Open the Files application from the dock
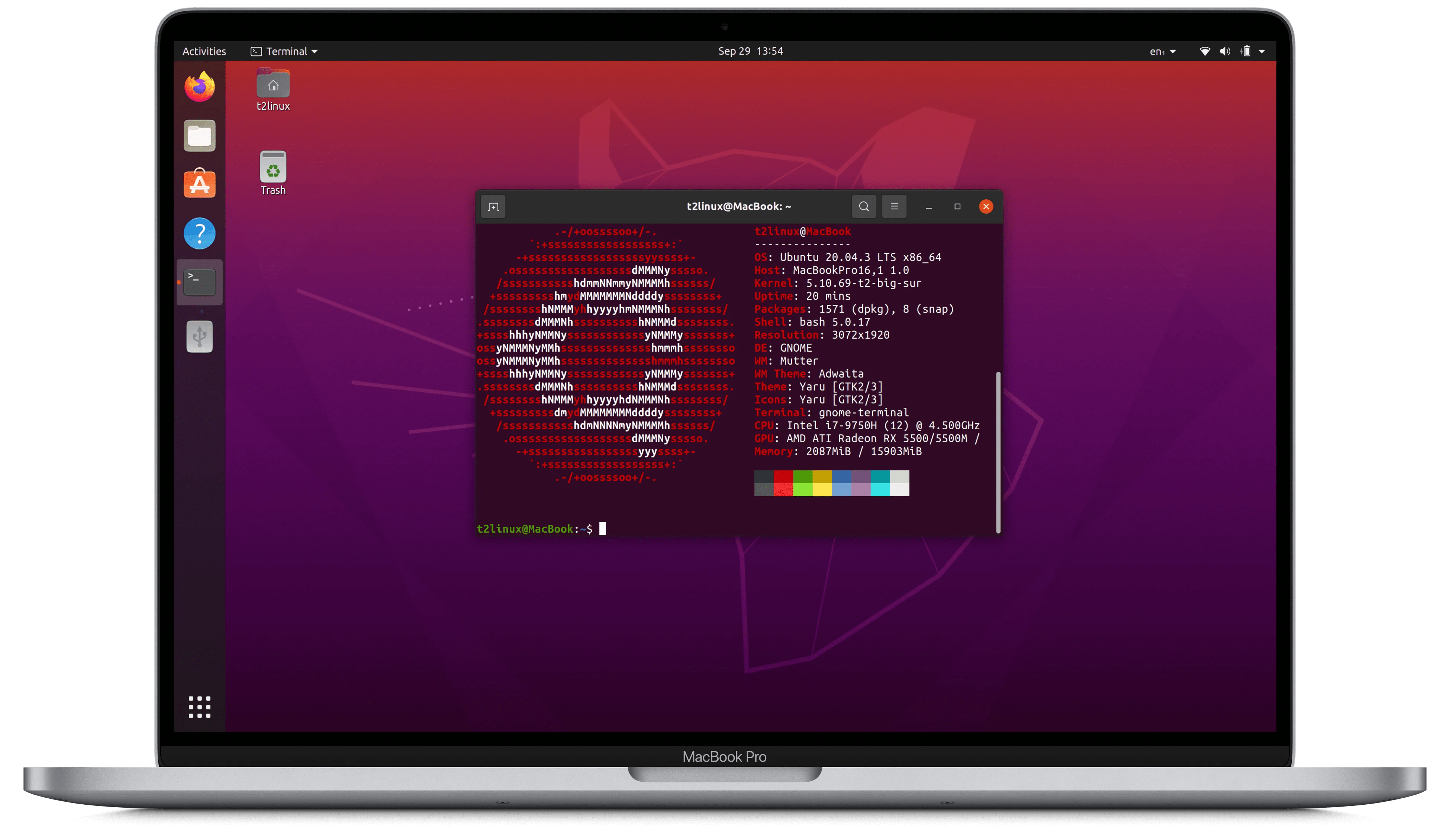The width and height of the screenshot is (1450, 840). point(199,135)
